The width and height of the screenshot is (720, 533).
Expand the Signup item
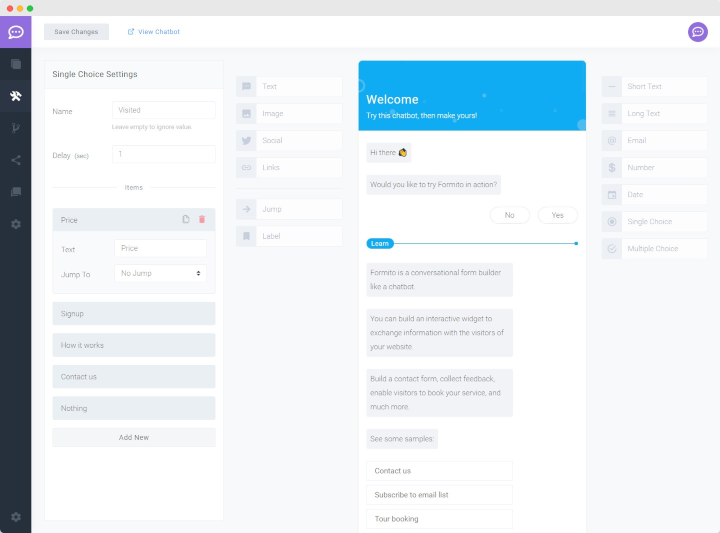[x=134, y=314]
